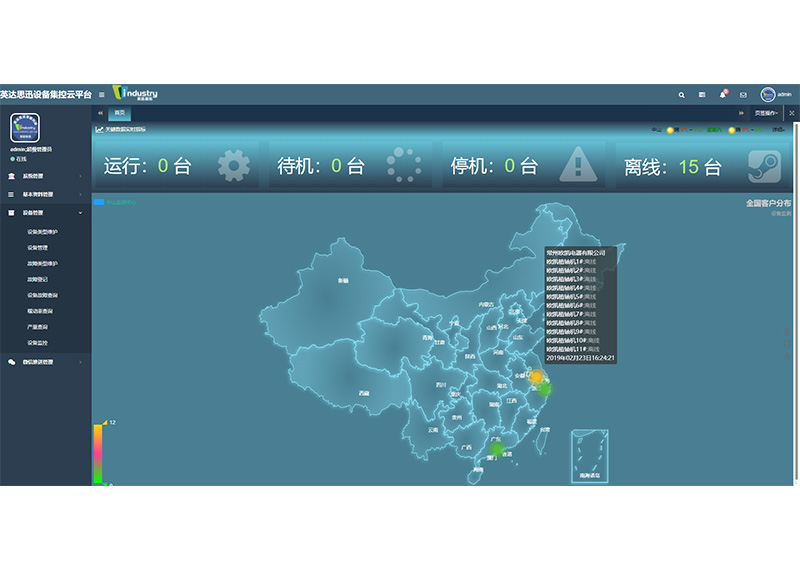This screenshot has width=800, height=570.
Task: Expand the 微信推送管理 sidebar menu
Action: click(x=45, y=362)
